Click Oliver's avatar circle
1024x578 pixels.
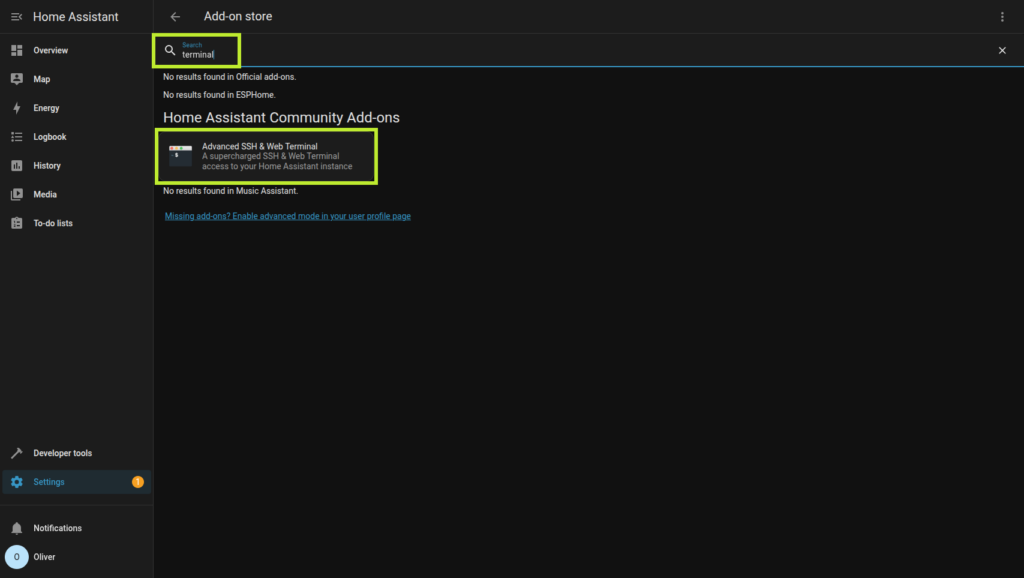pyautogui.click(x=16, y=557)
